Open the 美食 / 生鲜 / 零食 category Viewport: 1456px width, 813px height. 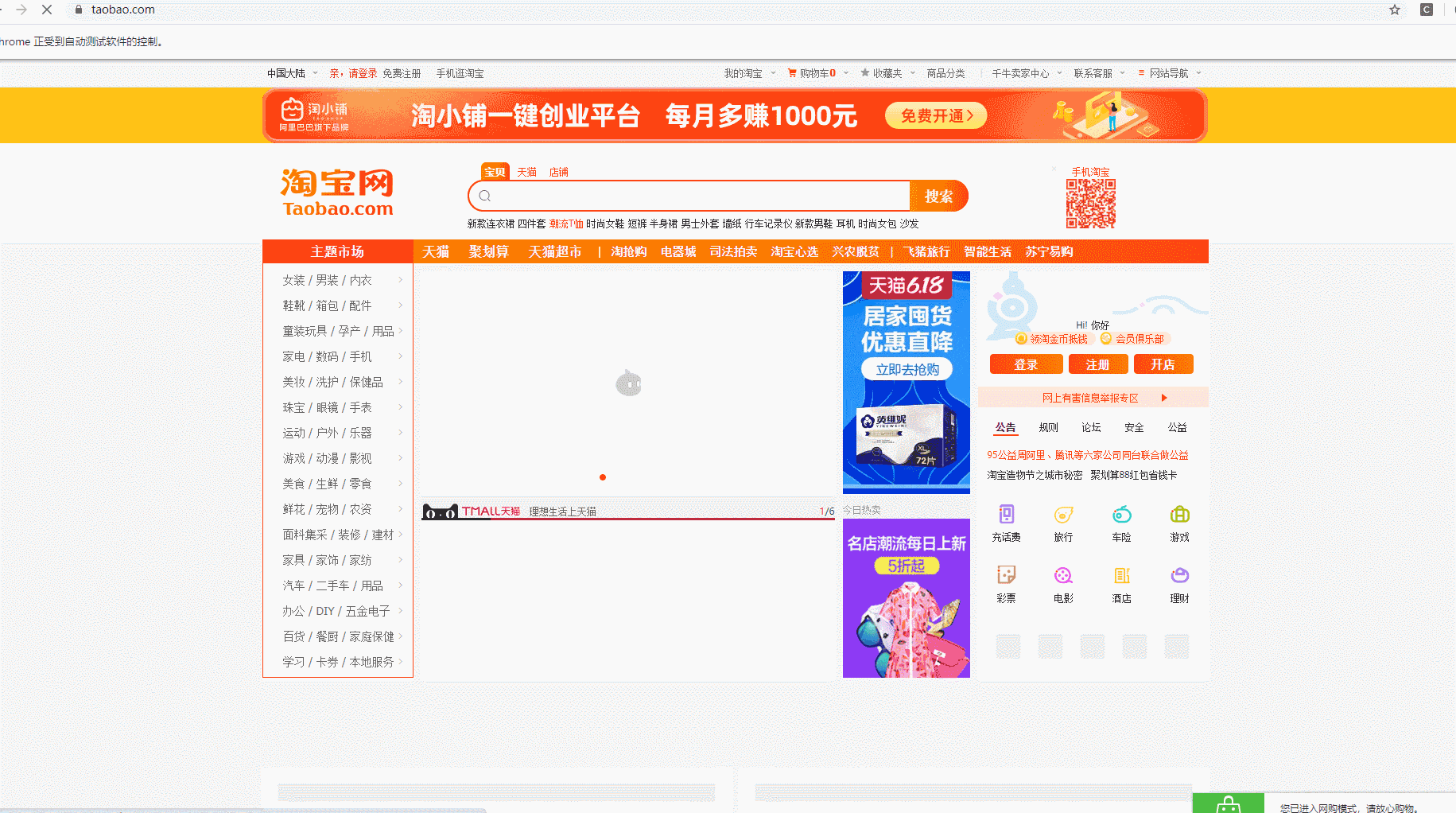[327, 484]
